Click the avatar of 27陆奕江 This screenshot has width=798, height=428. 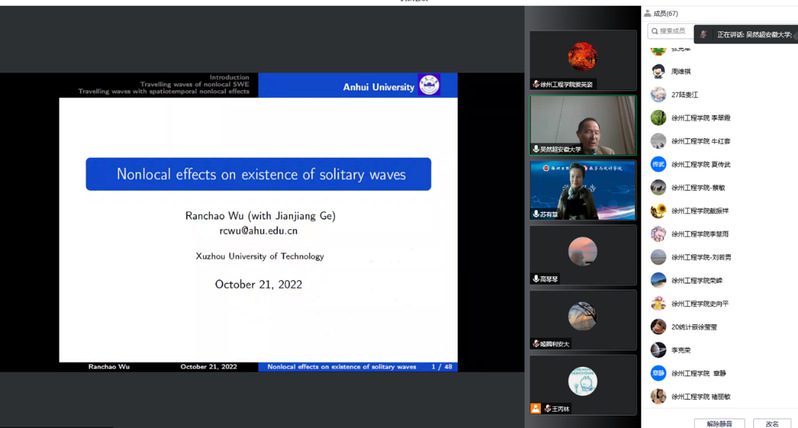pos(658,95)
